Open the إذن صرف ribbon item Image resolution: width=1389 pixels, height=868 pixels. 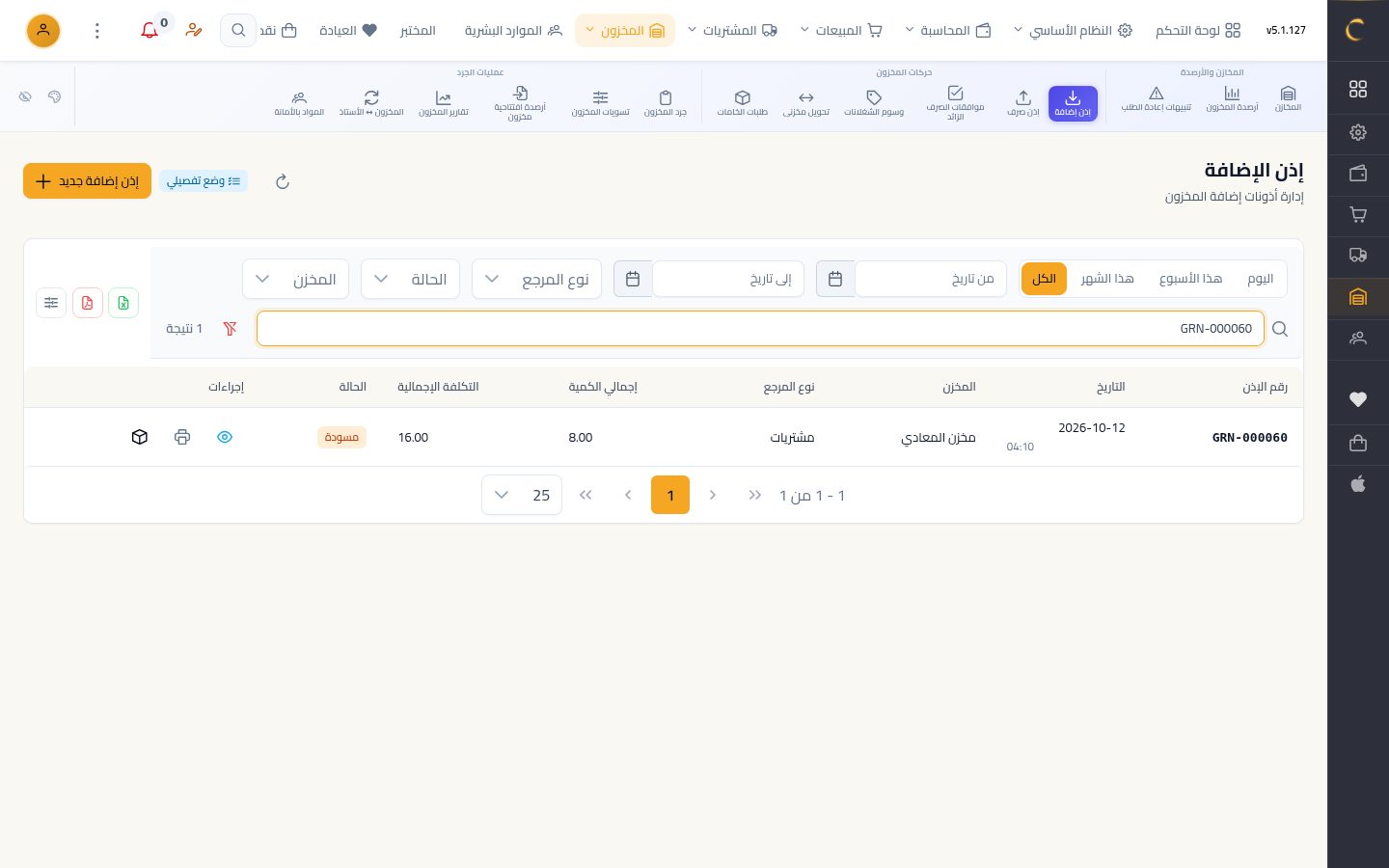tap(1023, 103)
